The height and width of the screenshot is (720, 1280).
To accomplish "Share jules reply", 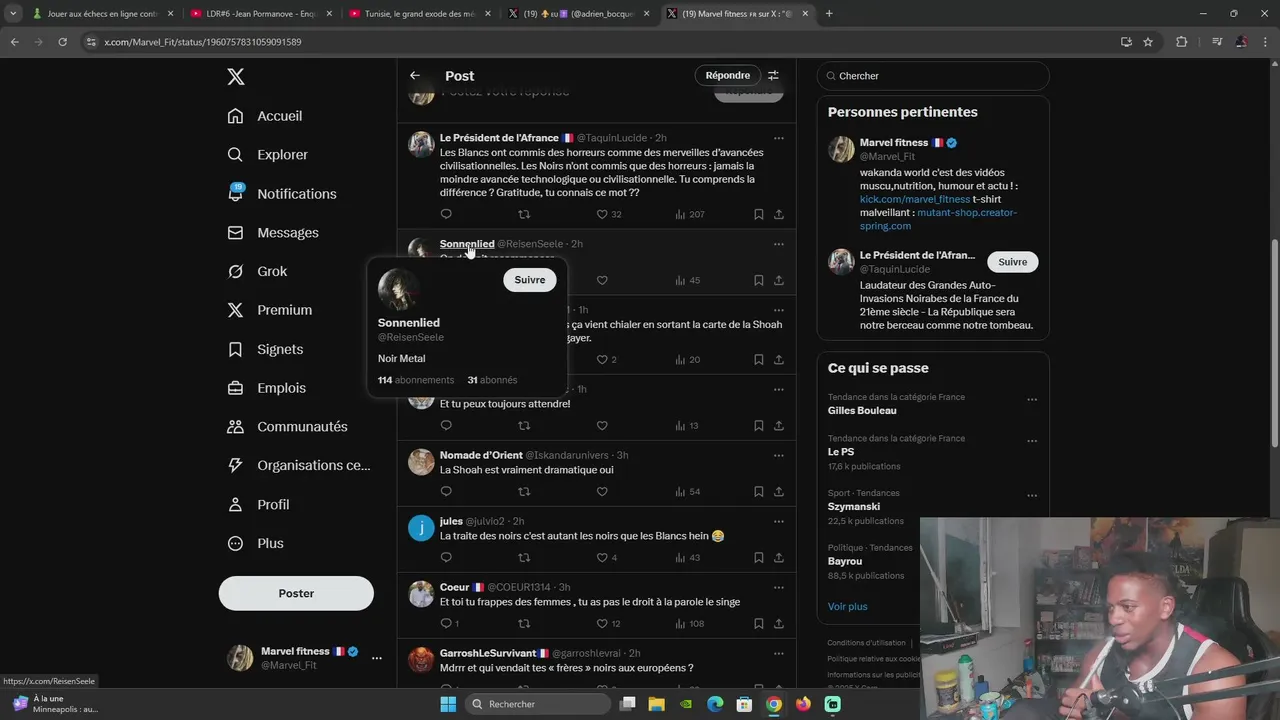I will 779,558.
